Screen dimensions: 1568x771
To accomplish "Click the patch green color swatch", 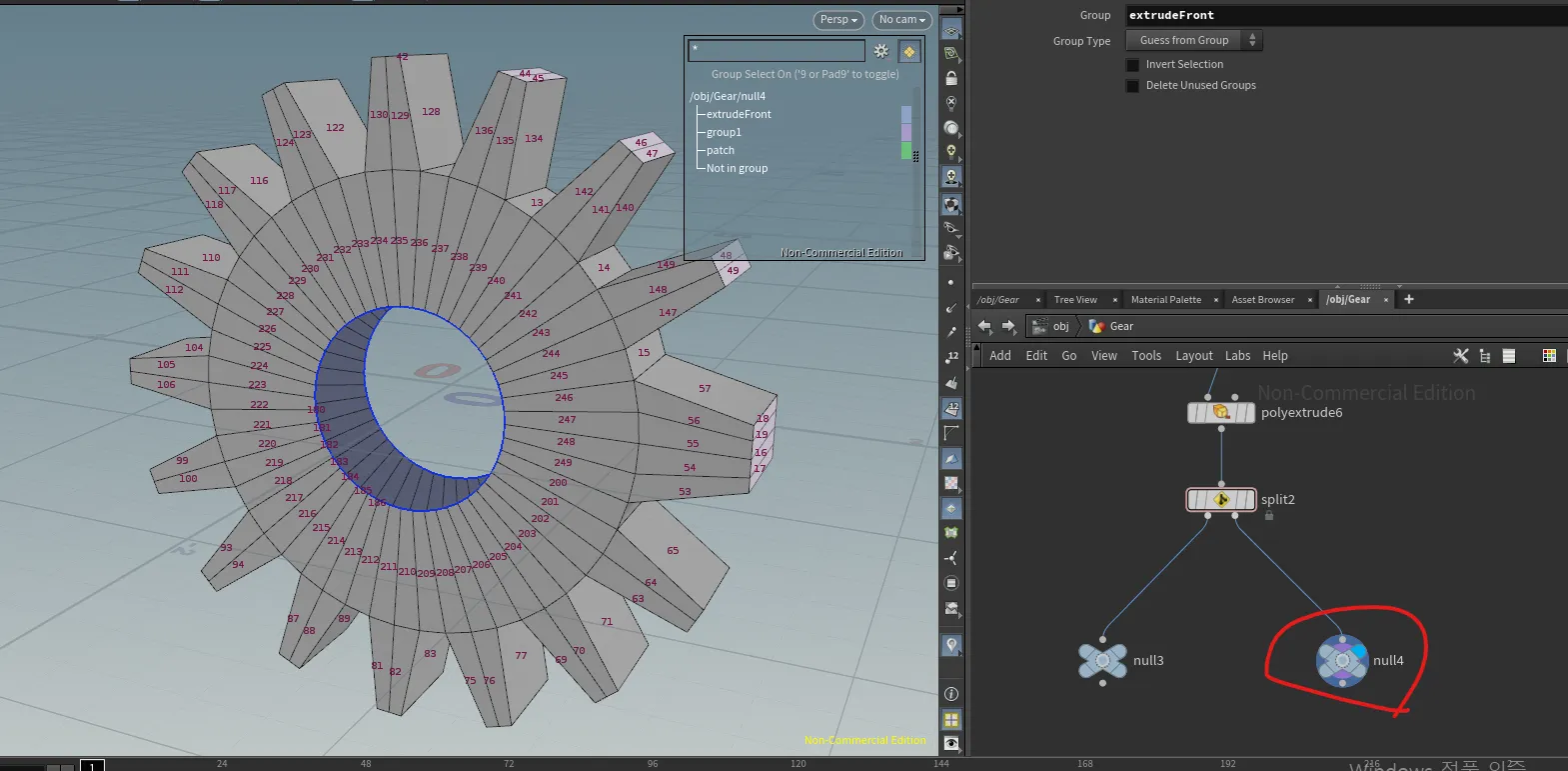I will pyautogui.click(x=906, y=150).
